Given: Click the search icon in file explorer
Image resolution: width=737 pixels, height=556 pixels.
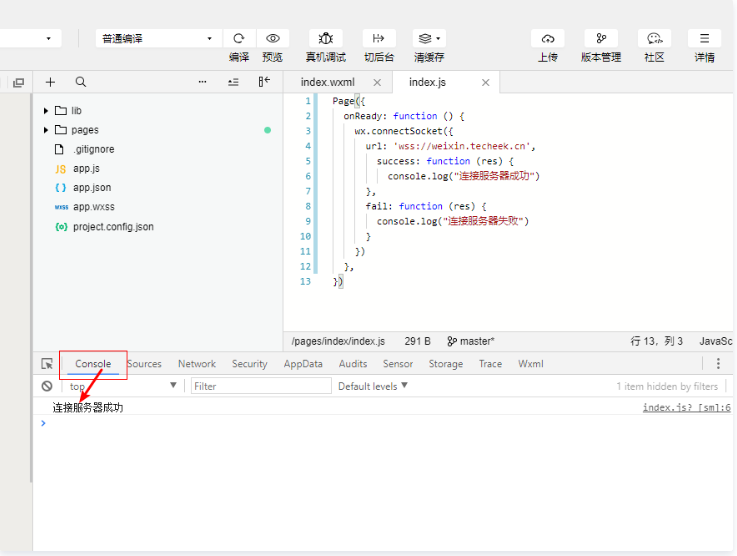Looking at the screenshot, I should pyautogui.click(x=80, y=82).
